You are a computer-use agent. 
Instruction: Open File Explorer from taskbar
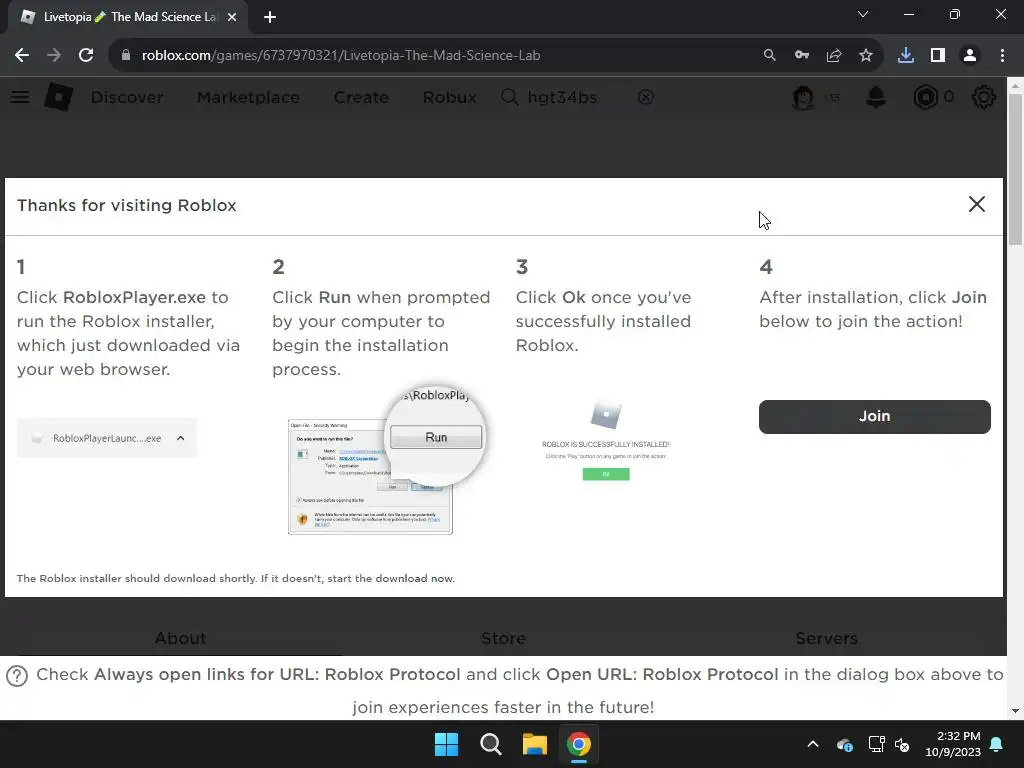point(534,744)
